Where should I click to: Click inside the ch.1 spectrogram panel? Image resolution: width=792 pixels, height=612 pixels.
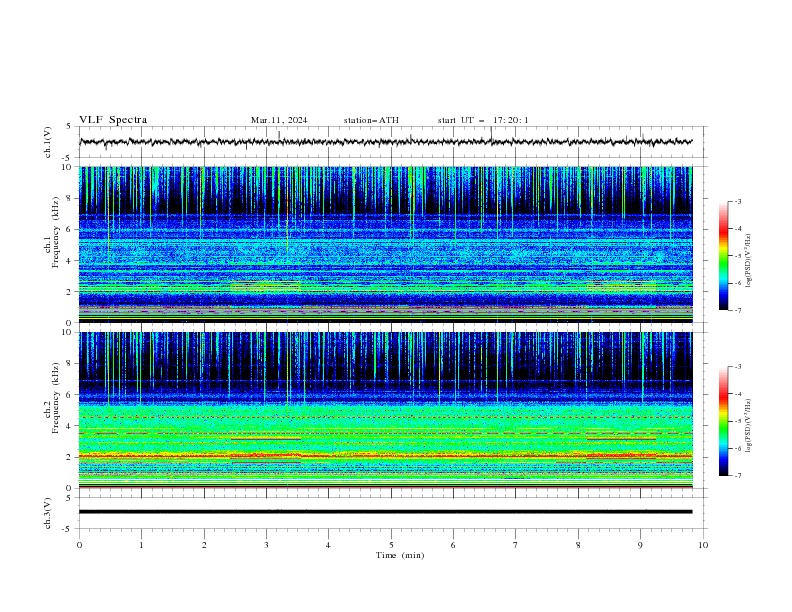pyautogui.click(x=385, y=244)
